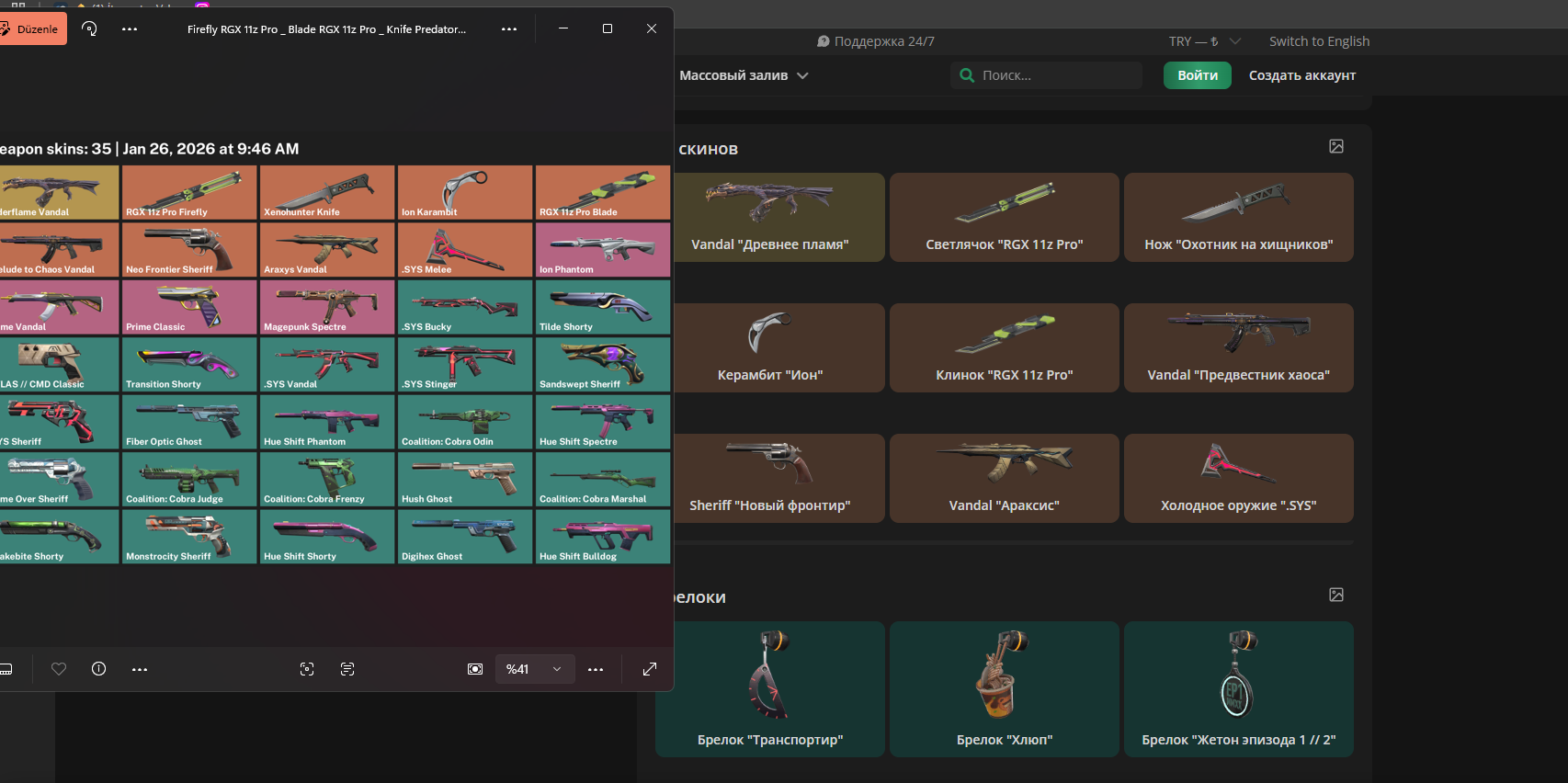This screenshot has width=1568, height=783.
Task: Select the Vandal "Предвестник хаоса" skin card
Action: coord(1239,347)
